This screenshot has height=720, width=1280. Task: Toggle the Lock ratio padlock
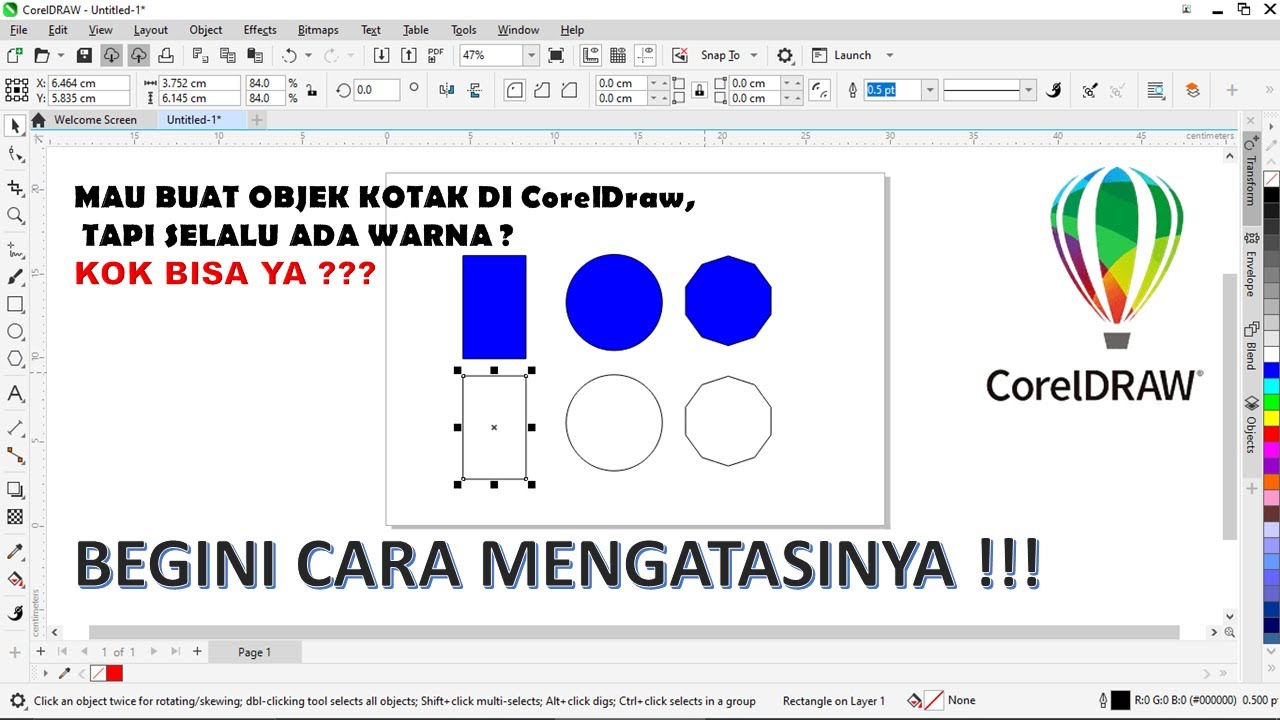[312, 90]
